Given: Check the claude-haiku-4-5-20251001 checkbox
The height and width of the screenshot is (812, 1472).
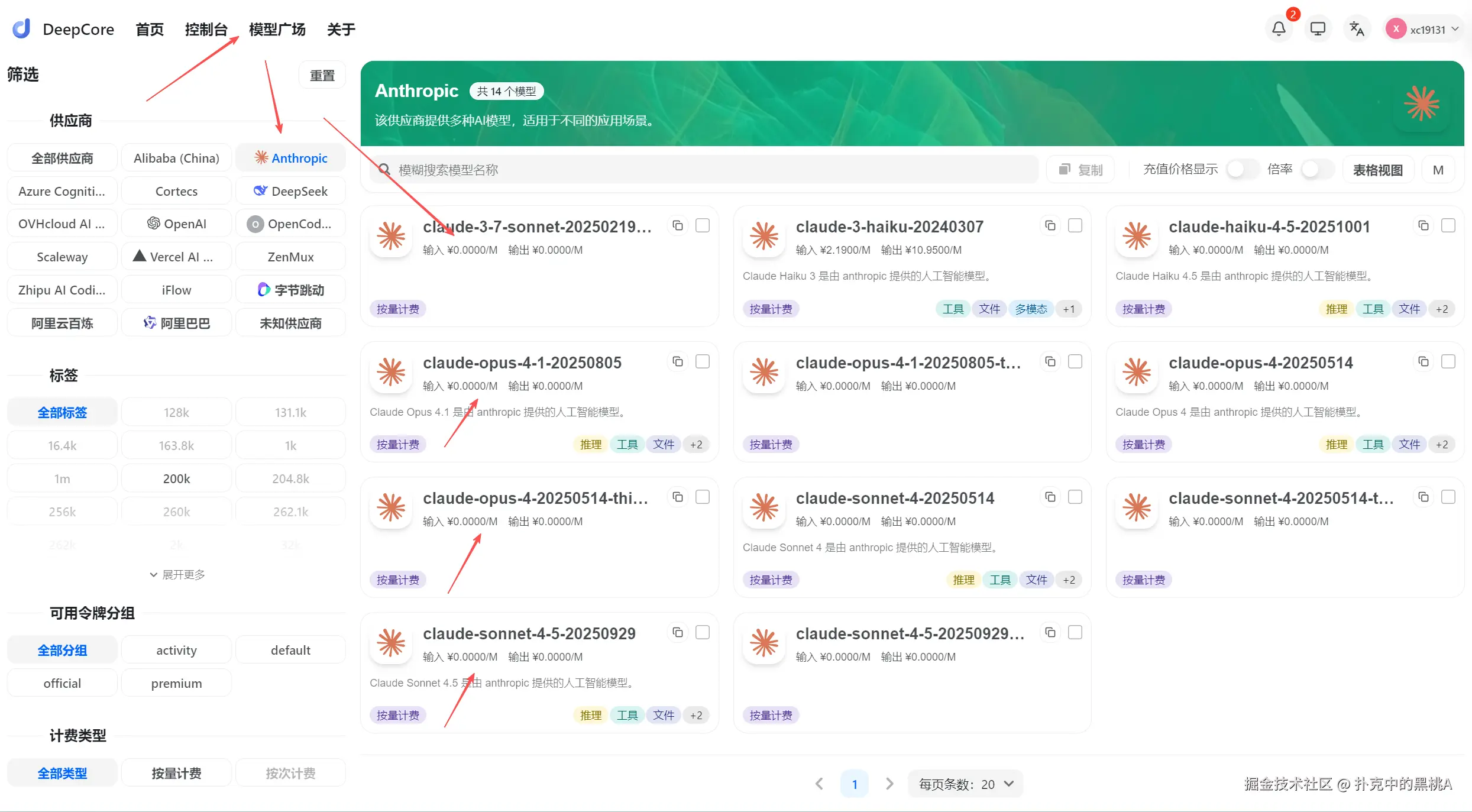Looking at the screenshot, I should pos(1448,226).
